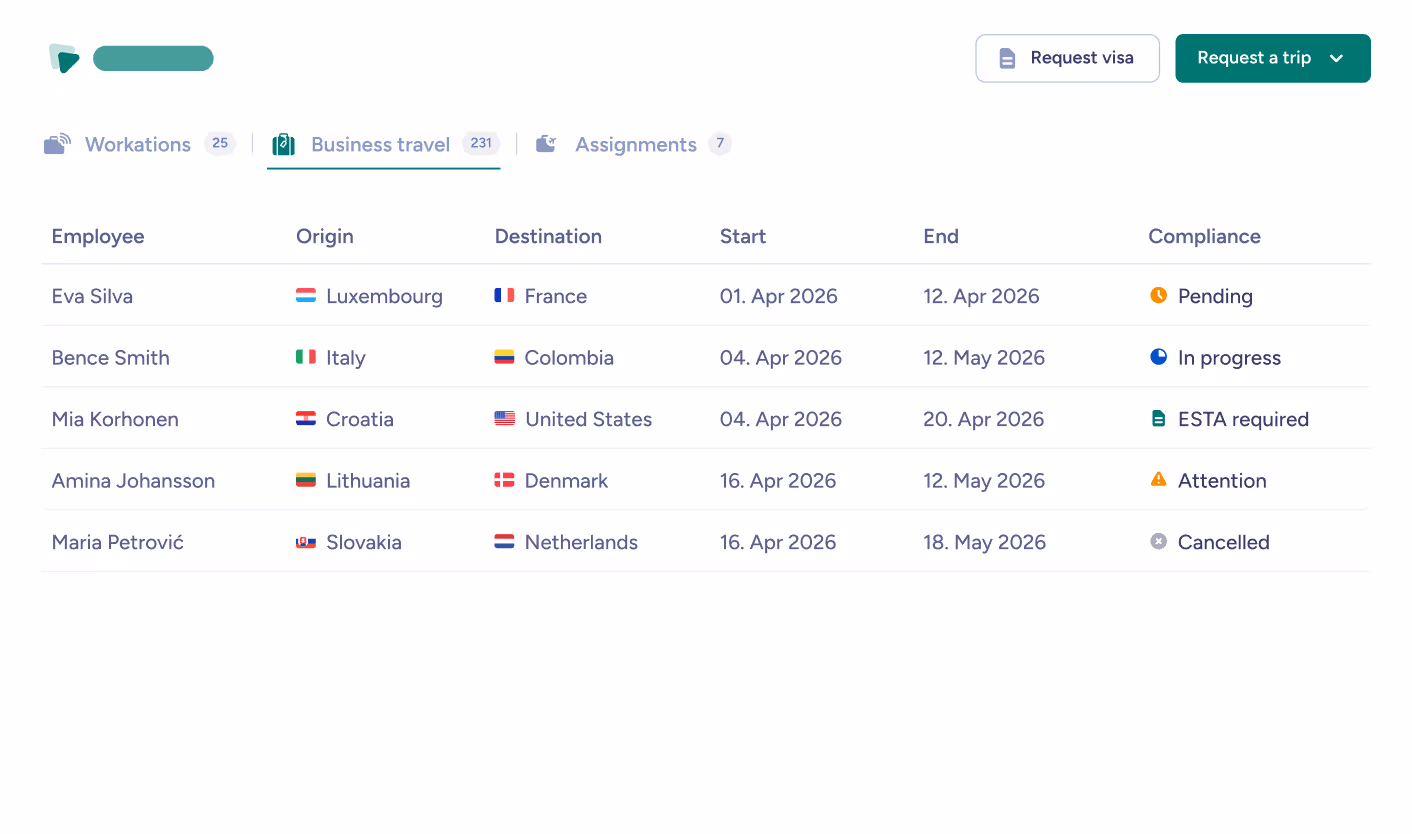Click the Denmark destination text
1412x834 pixels.
(x=566, y=480)
